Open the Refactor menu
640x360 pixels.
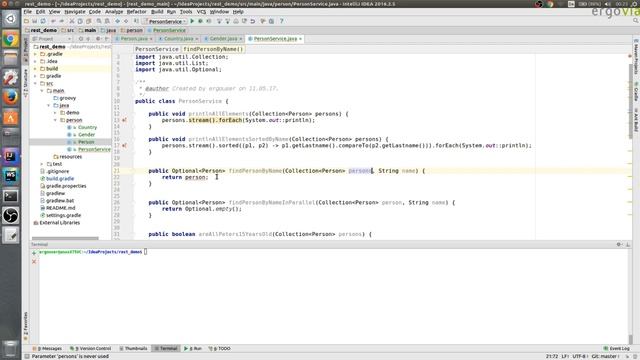136,12
